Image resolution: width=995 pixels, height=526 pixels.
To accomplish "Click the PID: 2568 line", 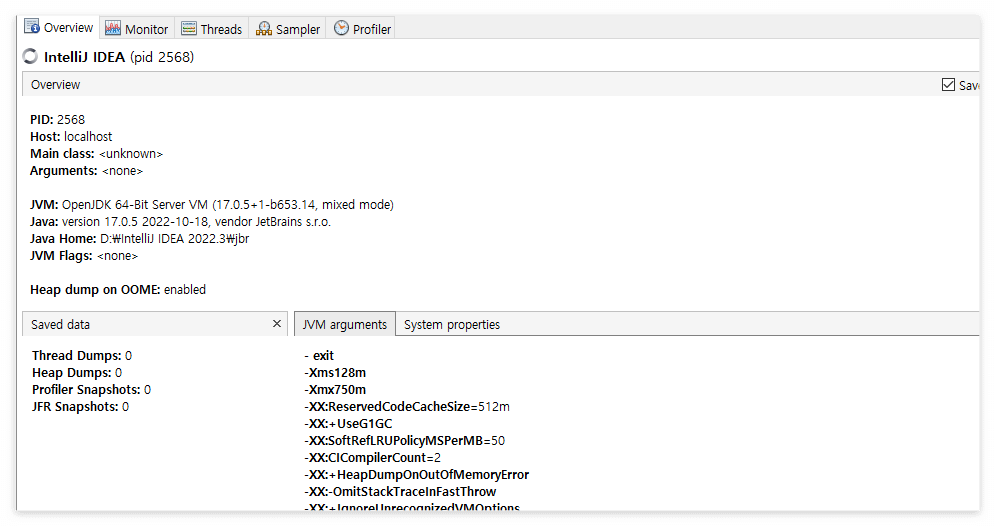I will pos(58,119).
